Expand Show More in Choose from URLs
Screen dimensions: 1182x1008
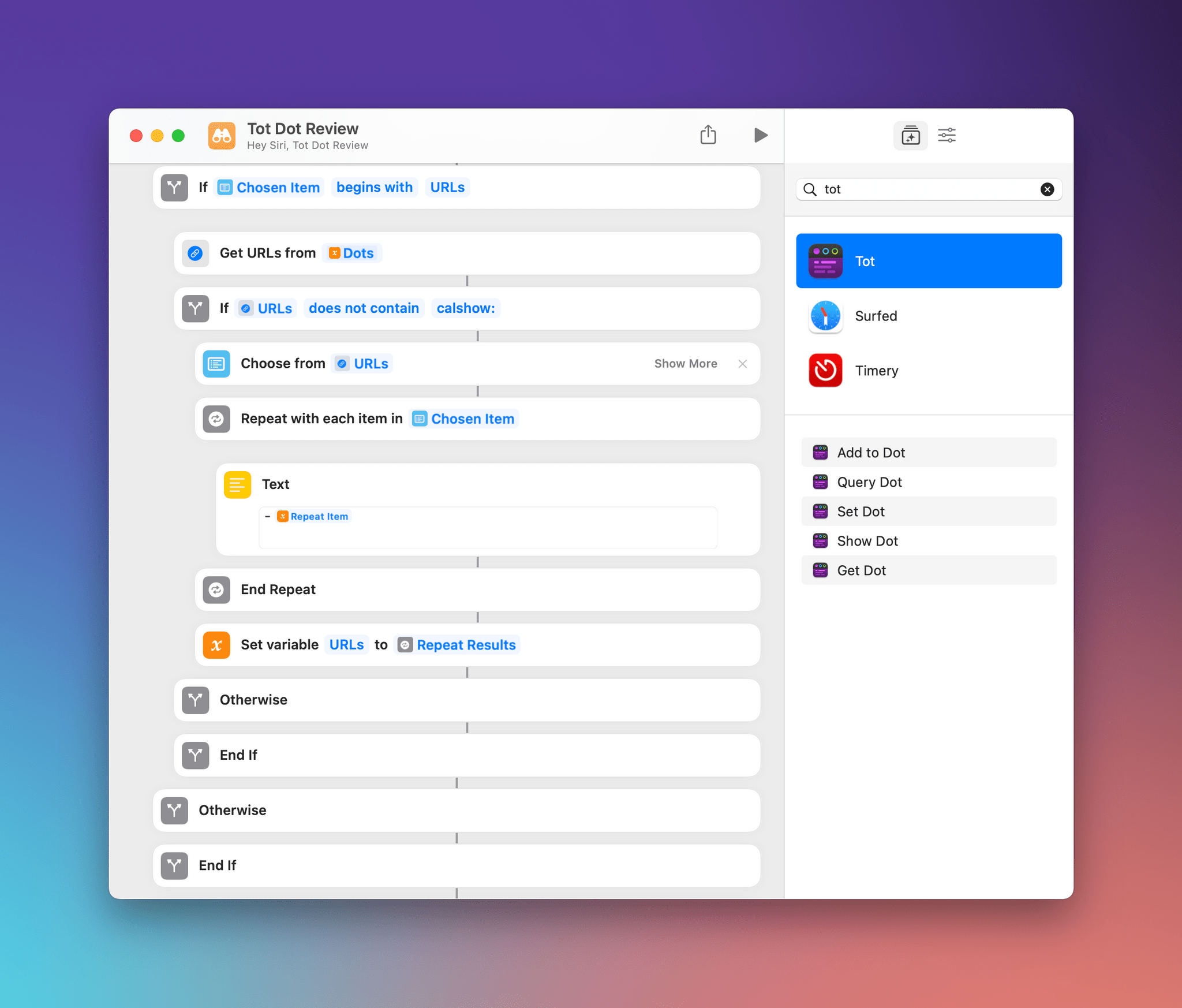point(685,363)
